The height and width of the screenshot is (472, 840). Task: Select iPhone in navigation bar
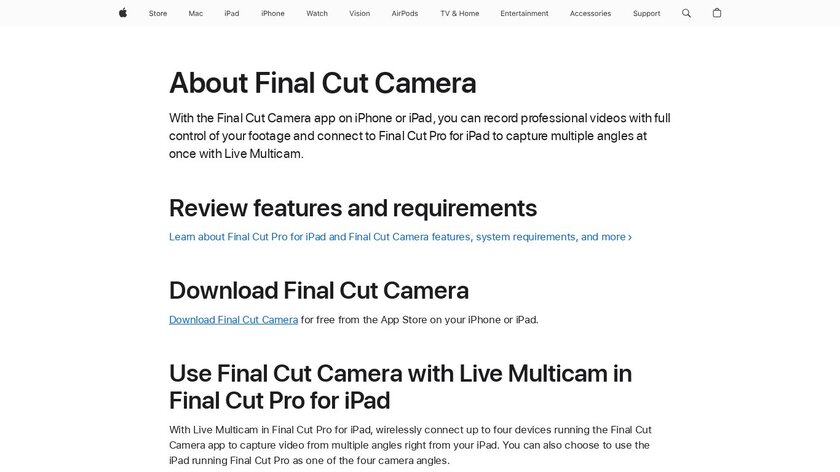pyautogui.click(x=273, y=13)
